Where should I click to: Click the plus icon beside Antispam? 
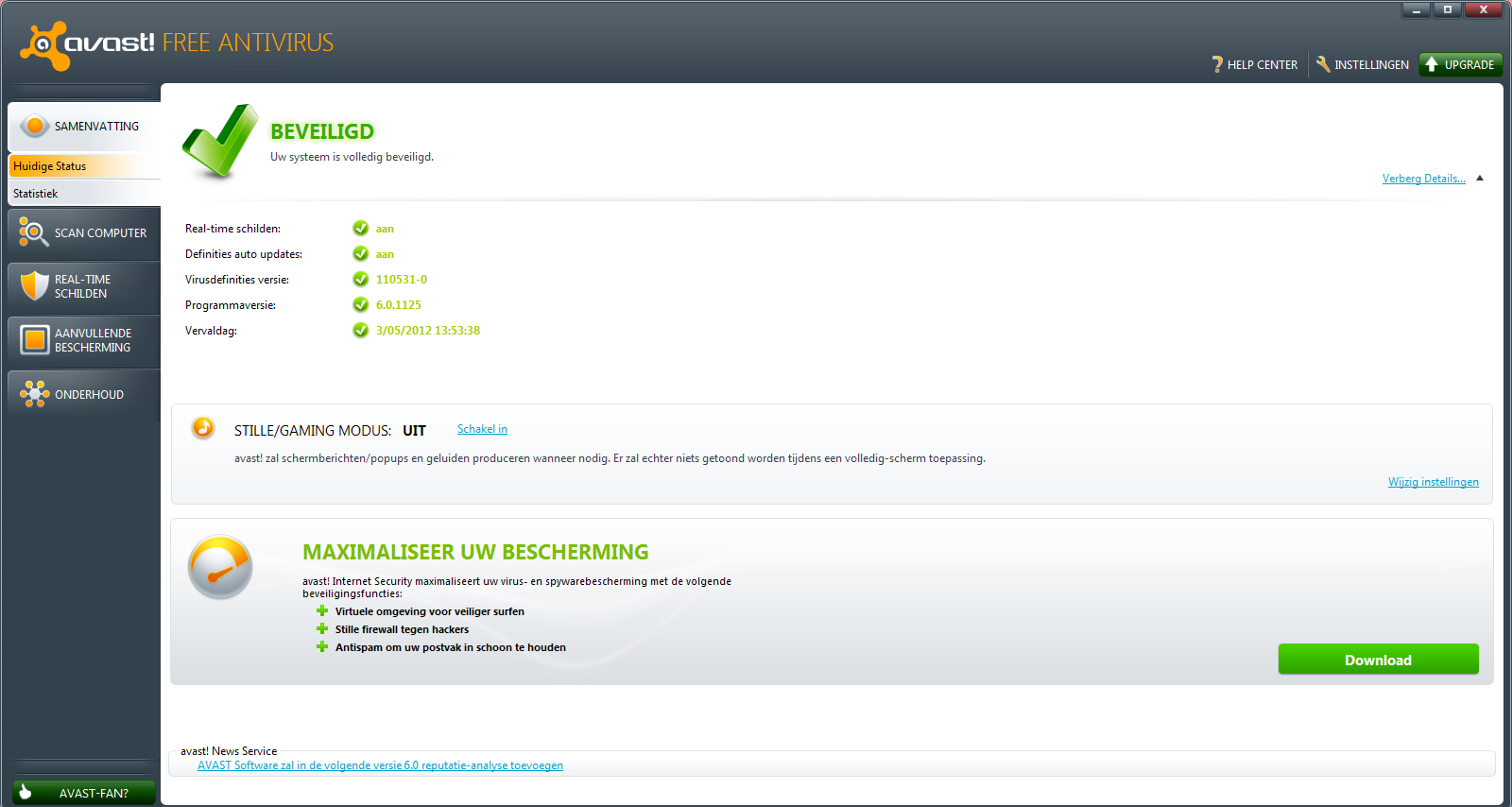click(x=322, y=646)
